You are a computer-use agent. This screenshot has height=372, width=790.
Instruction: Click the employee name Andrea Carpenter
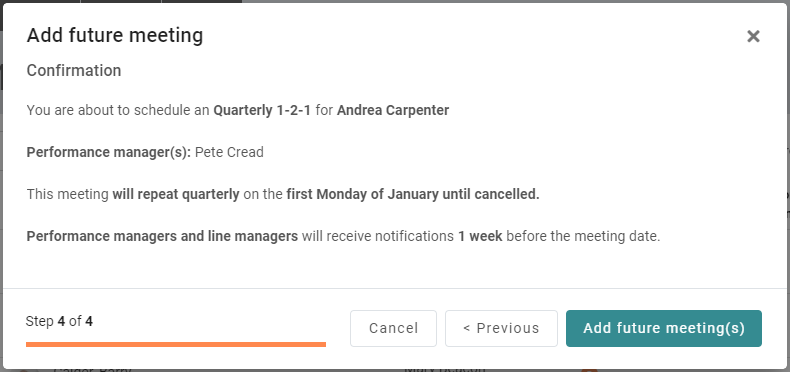click(393, 110)
